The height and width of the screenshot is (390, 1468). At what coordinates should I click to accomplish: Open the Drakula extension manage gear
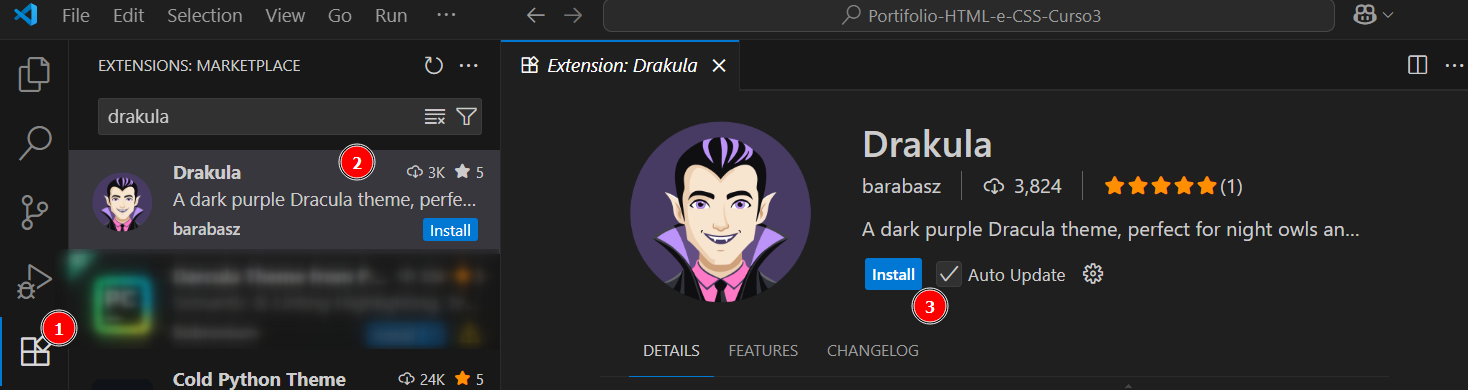(1093, 274)
